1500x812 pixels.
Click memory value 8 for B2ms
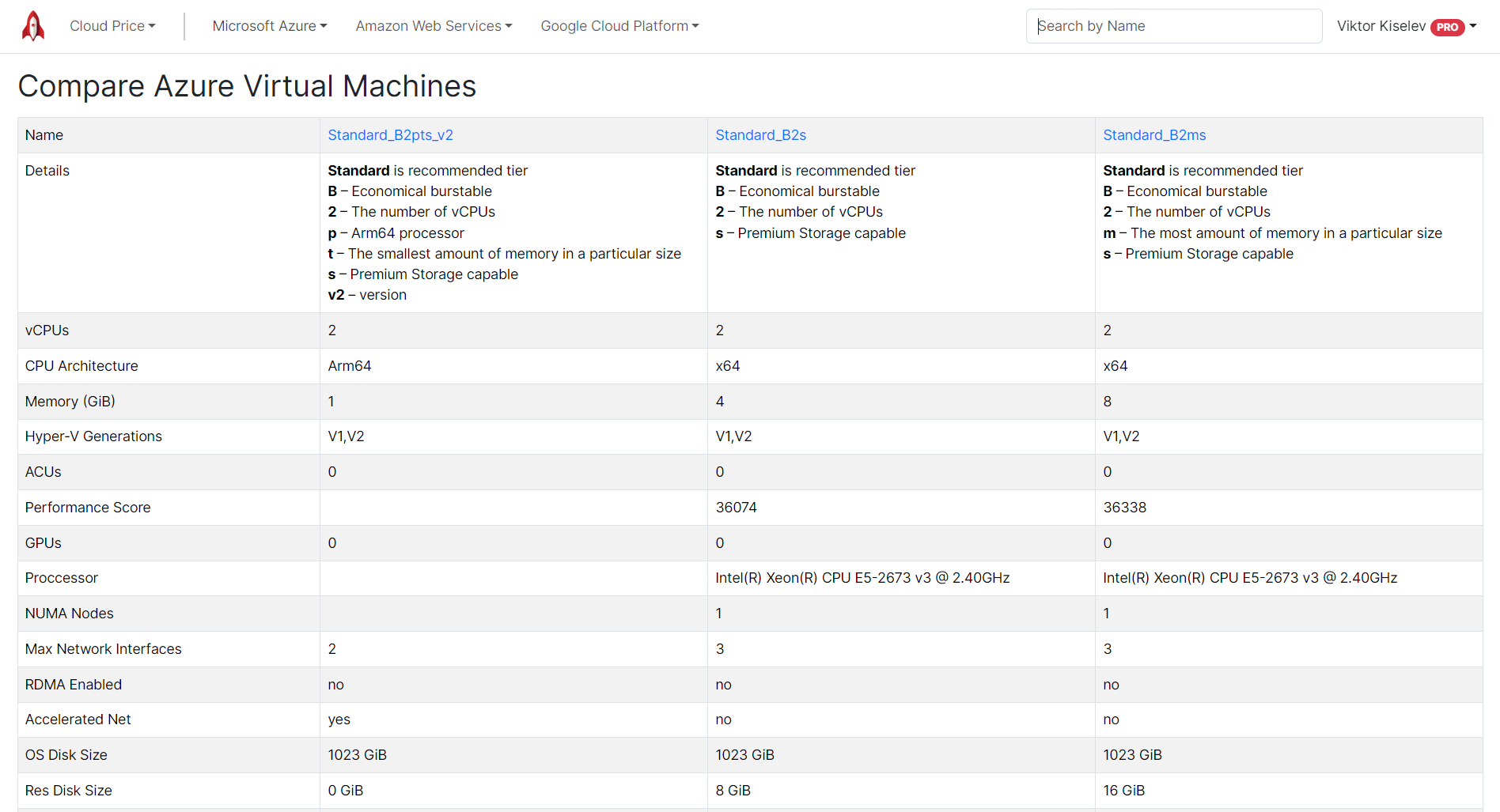pos(1107,402)
